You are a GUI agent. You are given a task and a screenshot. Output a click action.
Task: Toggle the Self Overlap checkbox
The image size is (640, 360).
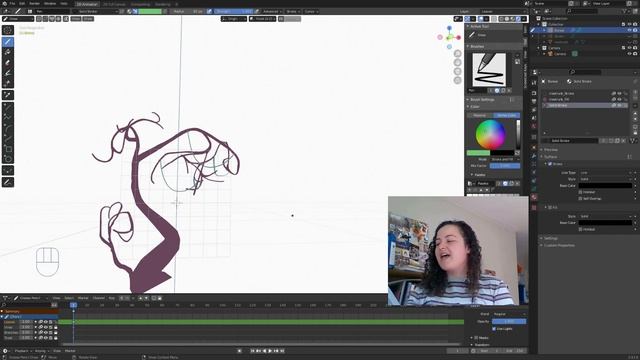pos(580,198)
